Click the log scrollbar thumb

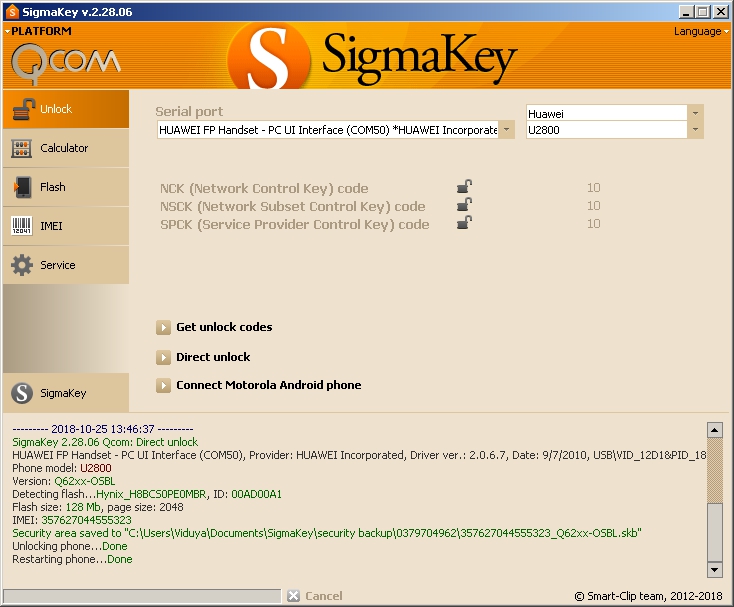click(714, 532)
